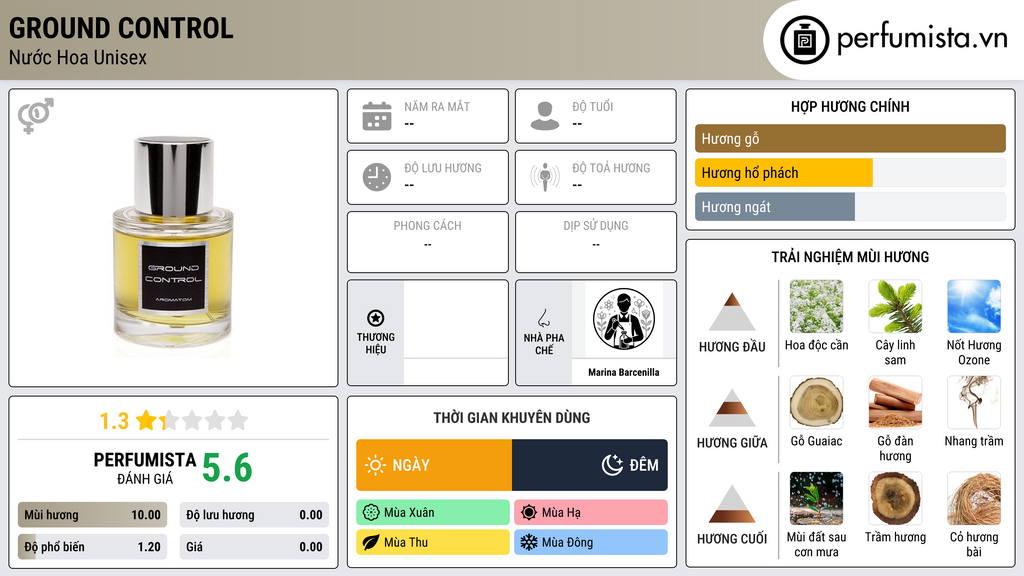
Task: Click the star badge icon above Thương hiệu
Action: pos(376,318)
